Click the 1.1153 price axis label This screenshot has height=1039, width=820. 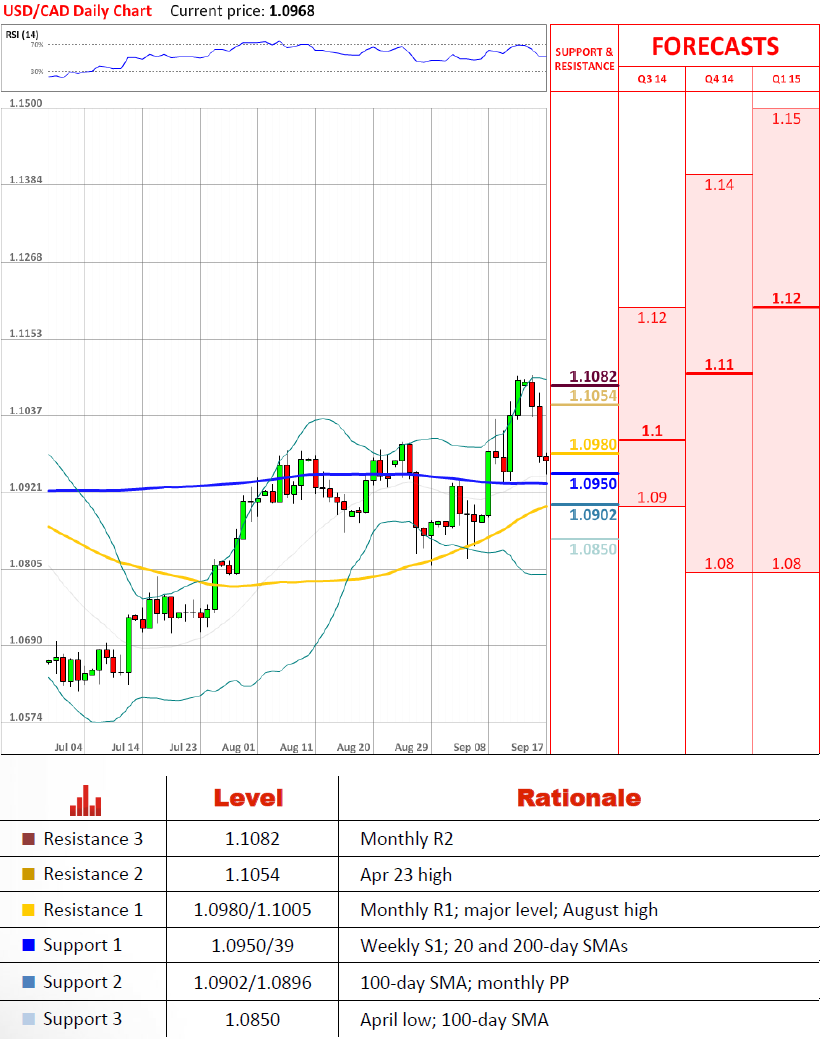tap(26, 333)
